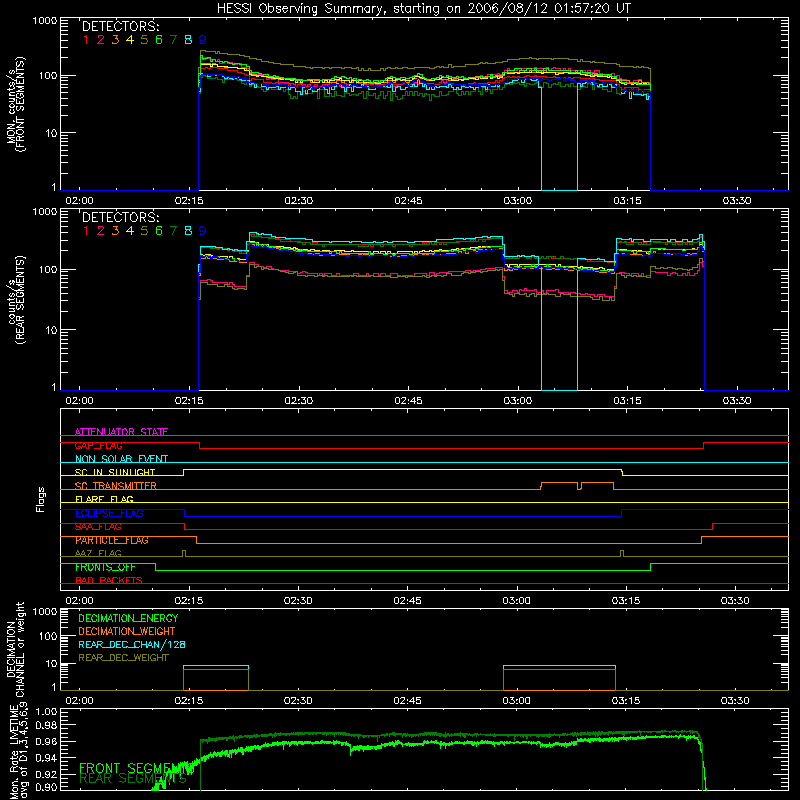Click 0.94 y-axis tick of livetime plot

tap(46, 758)
